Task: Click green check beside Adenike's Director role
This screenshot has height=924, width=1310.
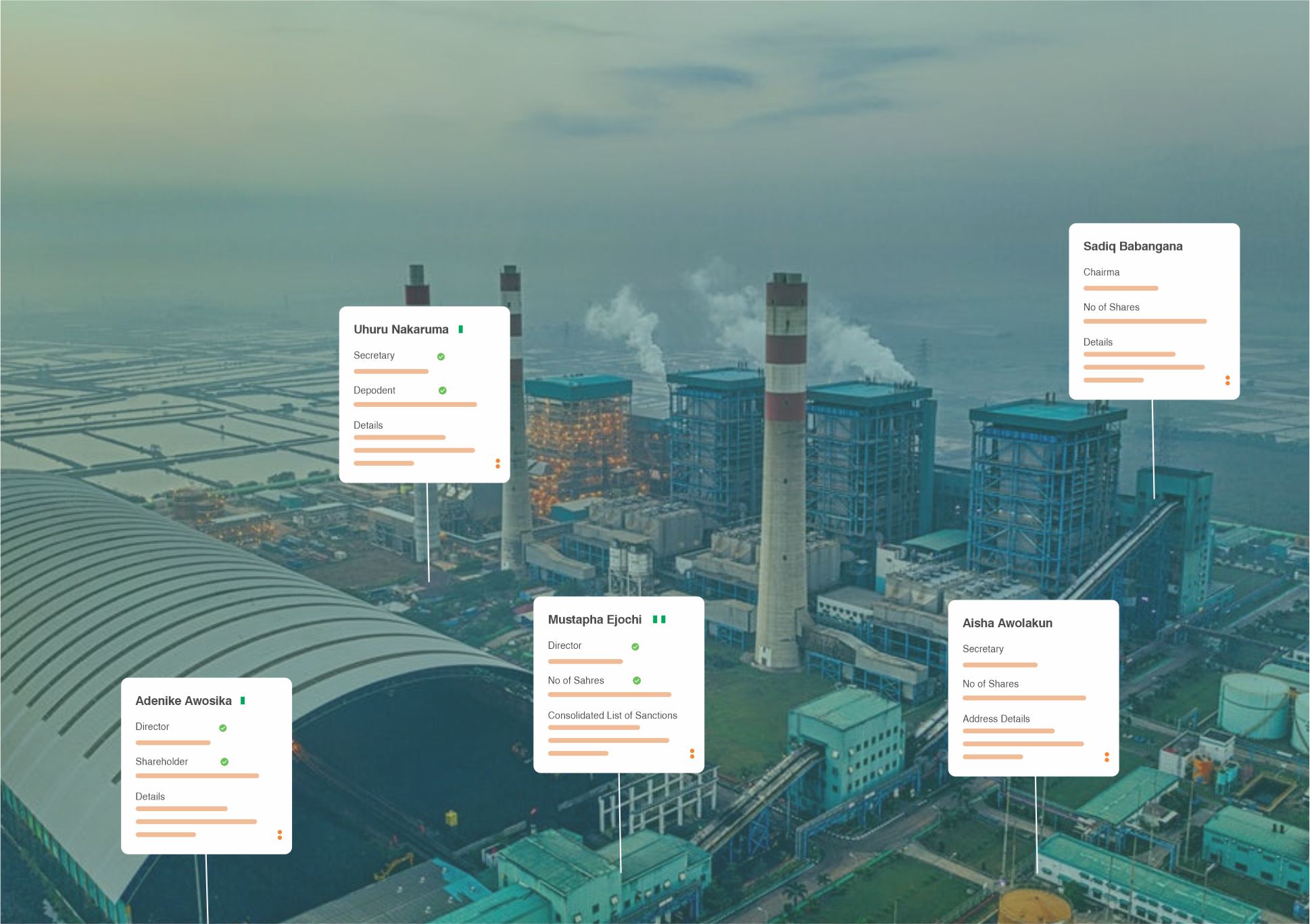Action: [222, 728]
